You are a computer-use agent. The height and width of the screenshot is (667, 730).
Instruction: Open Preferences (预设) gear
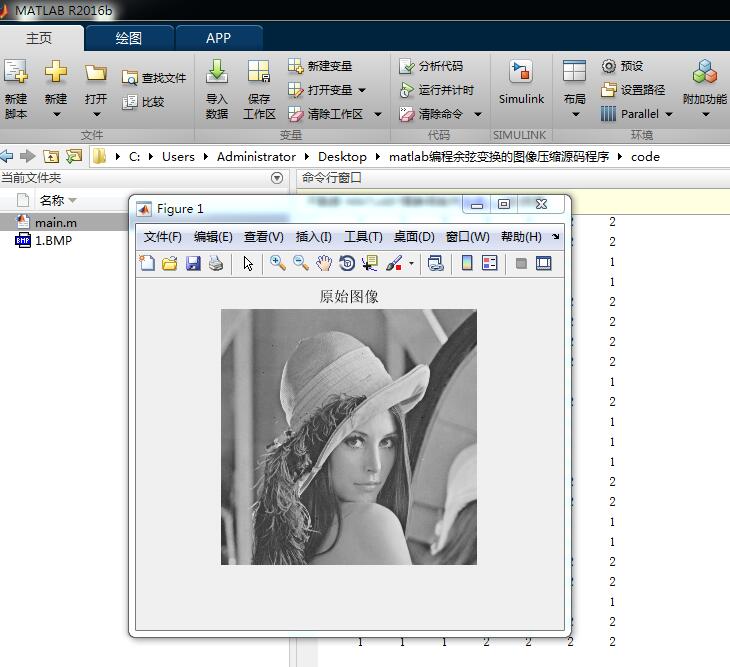tap(622, 66)
